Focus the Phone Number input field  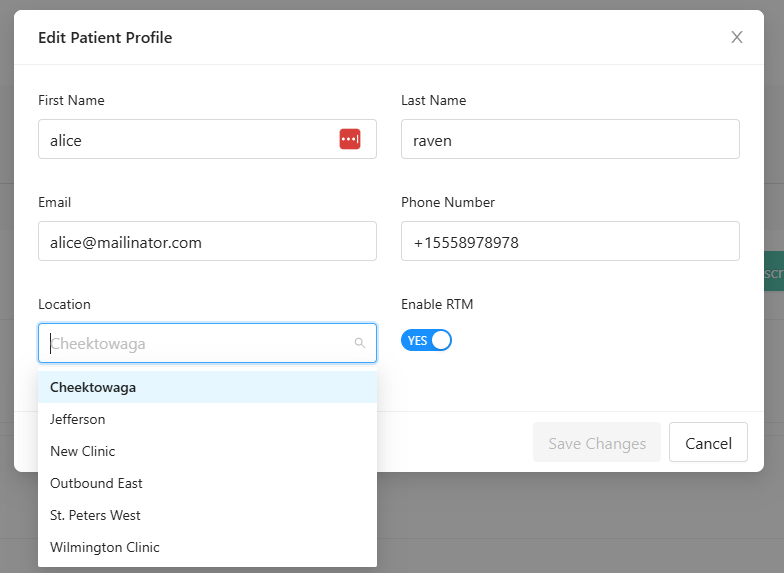coord(569,242)
